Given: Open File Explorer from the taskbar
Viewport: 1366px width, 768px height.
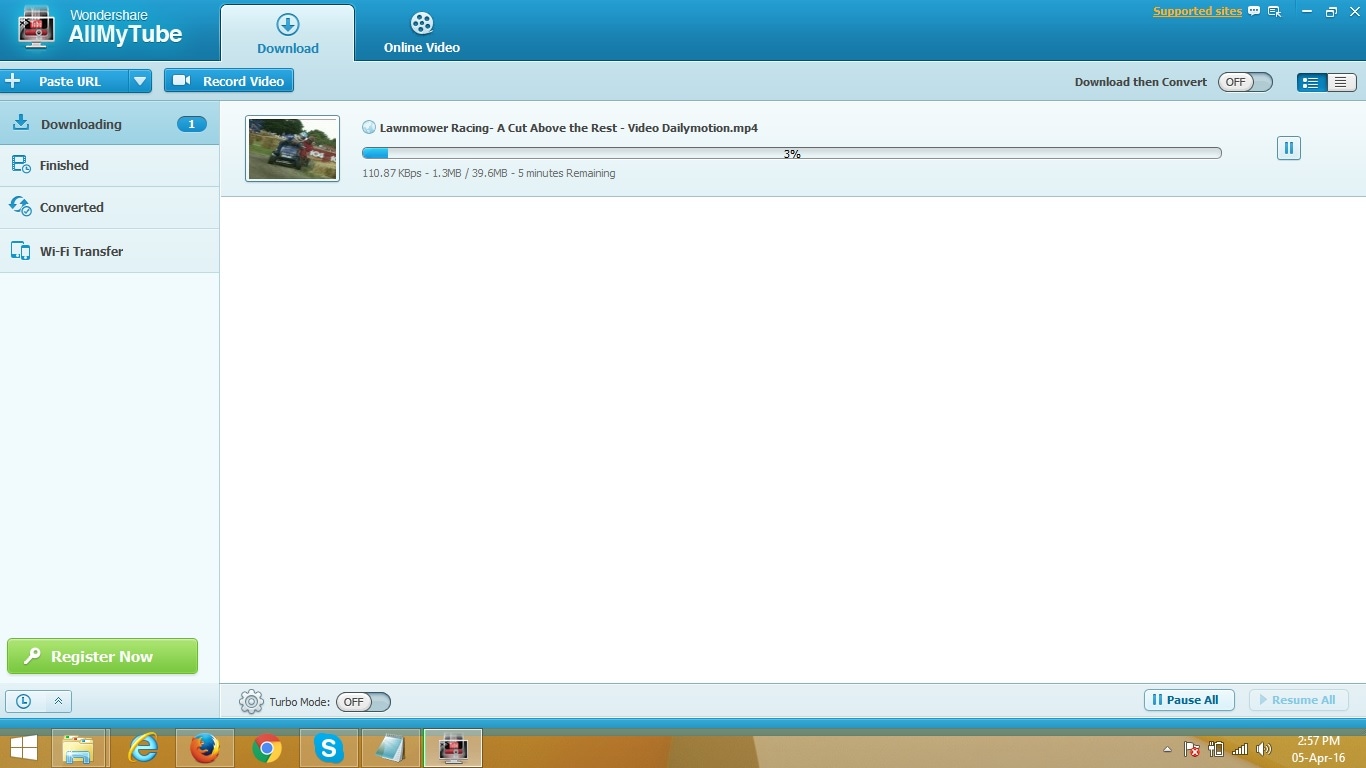Looking at the screenshot, I should 78,748.
